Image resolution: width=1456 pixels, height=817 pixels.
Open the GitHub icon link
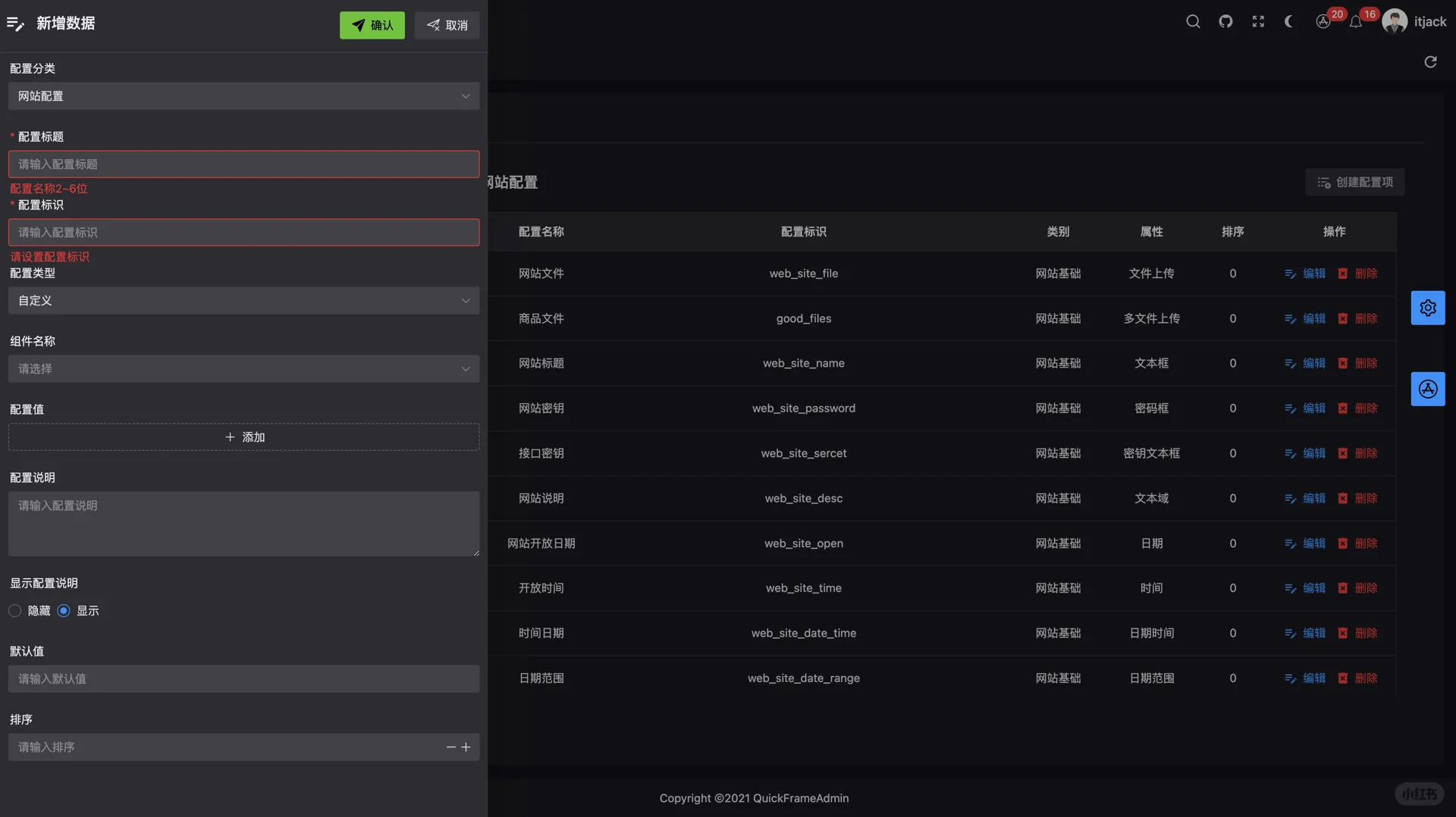coord(1225,22)
